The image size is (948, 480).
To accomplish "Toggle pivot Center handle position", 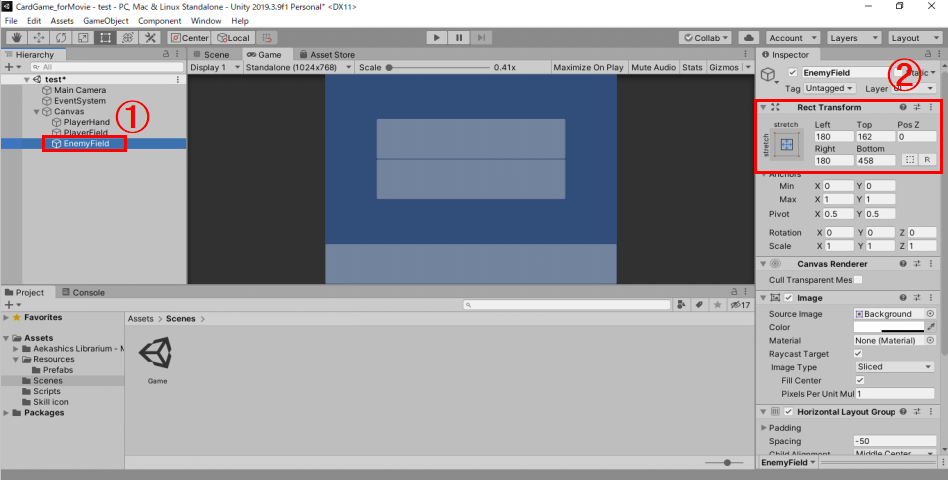I will tap(189, 37).
